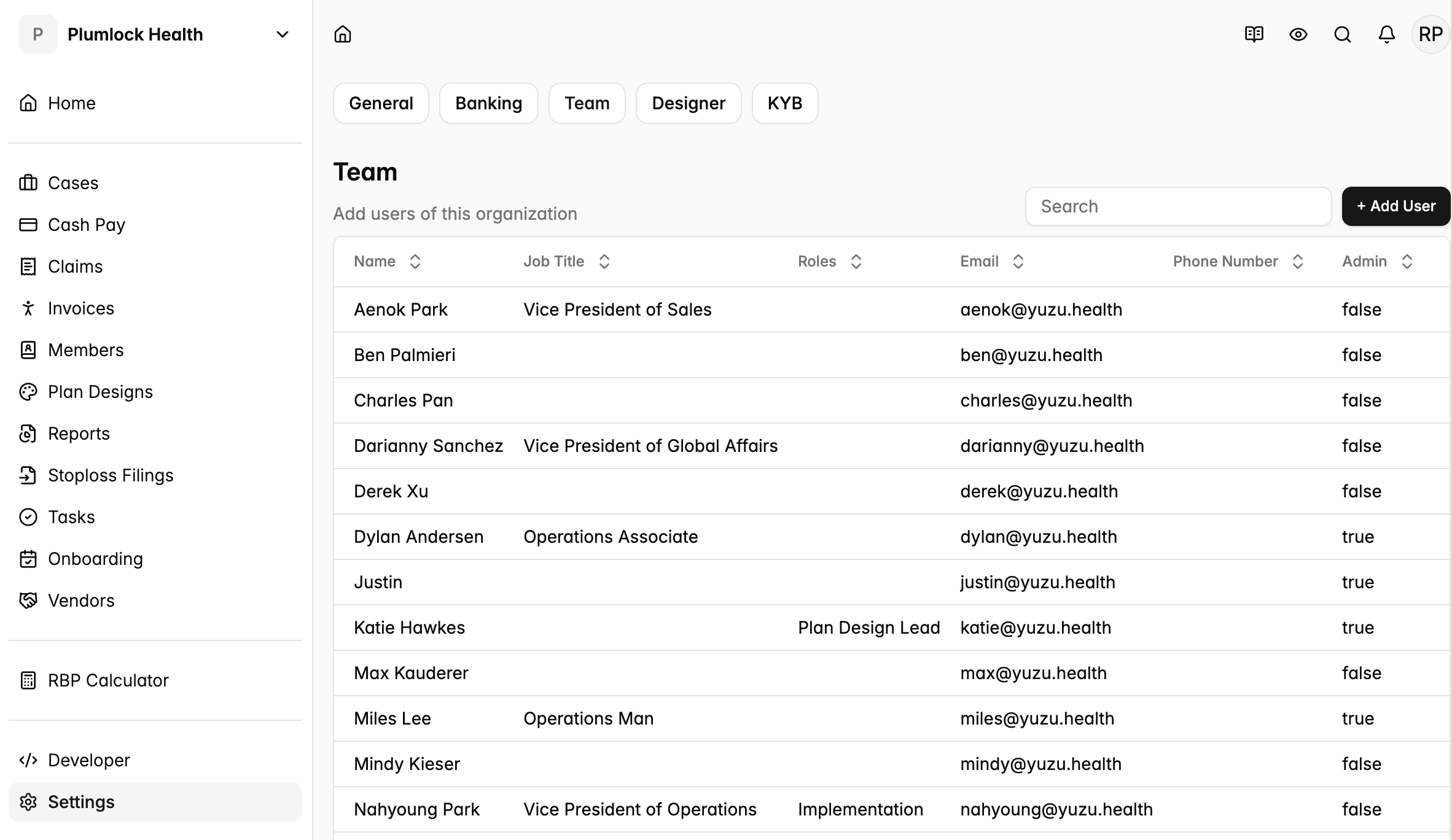This screenshot has height=840, width=1452.
Task: Go to Plan Designs palette item
Action: pos(100,392)
